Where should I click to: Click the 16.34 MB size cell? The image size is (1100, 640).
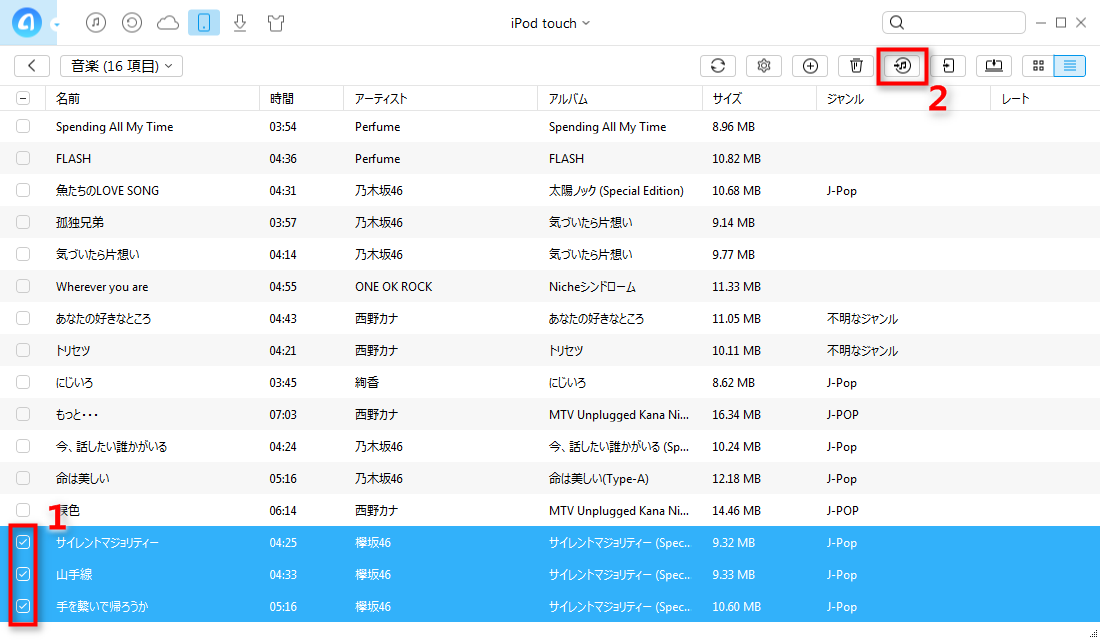(x=737, y=415)
